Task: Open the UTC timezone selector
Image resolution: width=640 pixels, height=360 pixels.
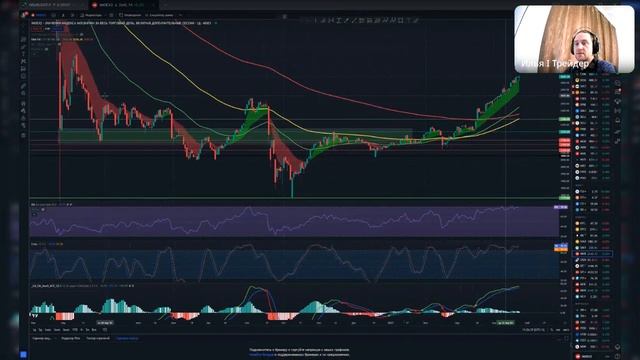Action: (533, 329)
